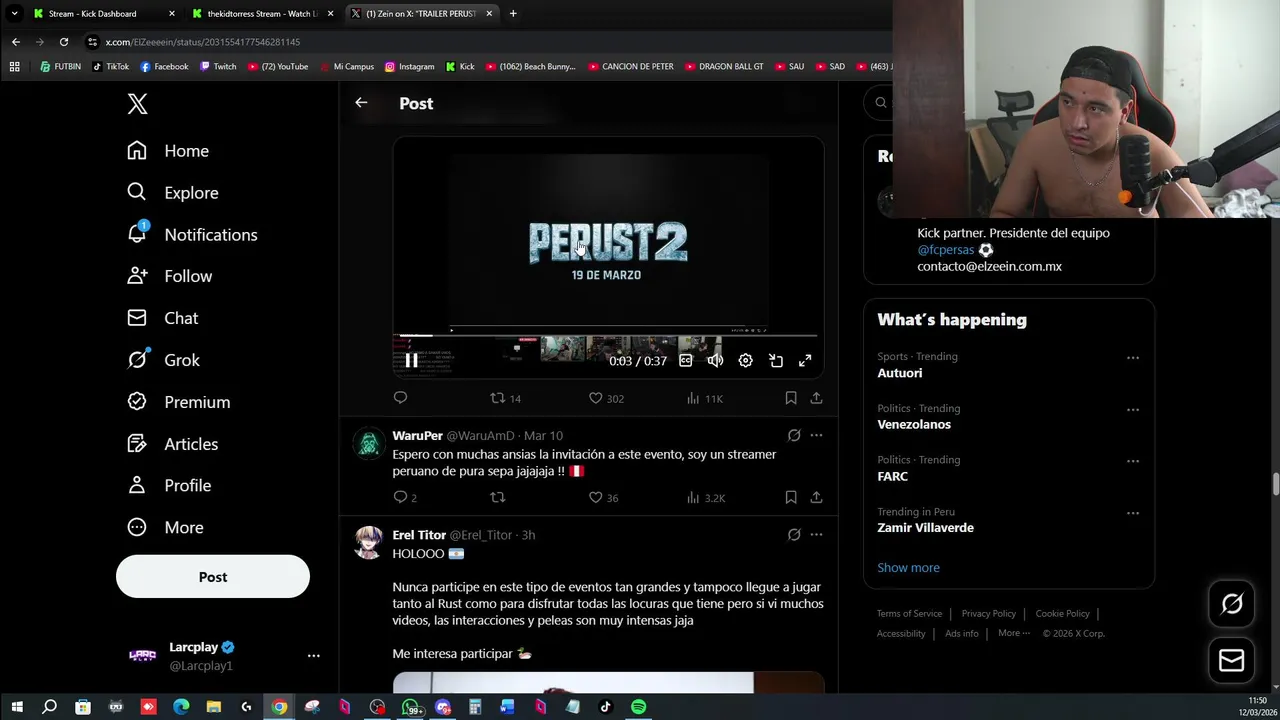The height and width of the screenshot is (720, 1280).
Task: Share WaruPer's comment
Action: 816,497
